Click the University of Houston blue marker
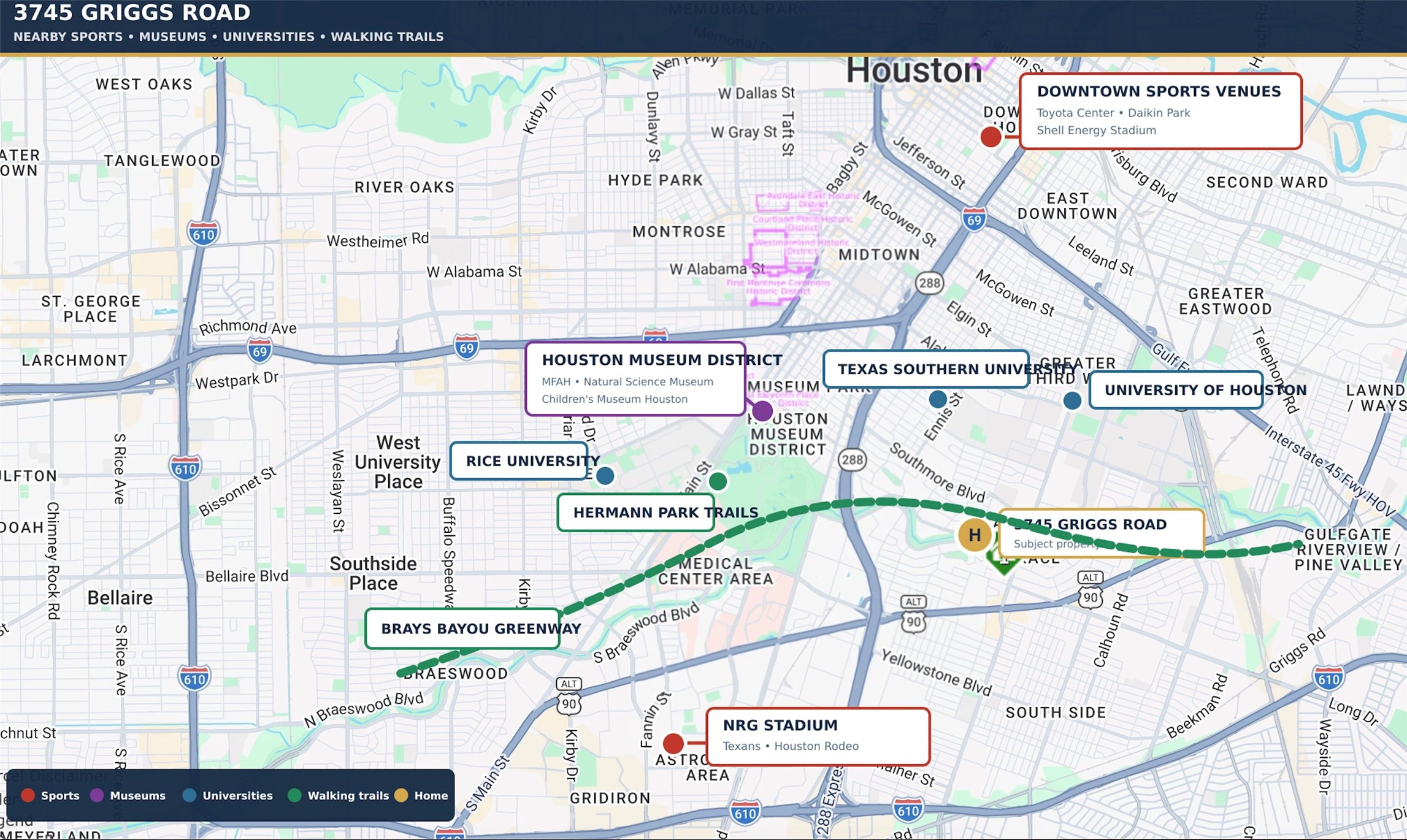The height and width of the screenshot is (840, 1407). tap(1072, 400)
